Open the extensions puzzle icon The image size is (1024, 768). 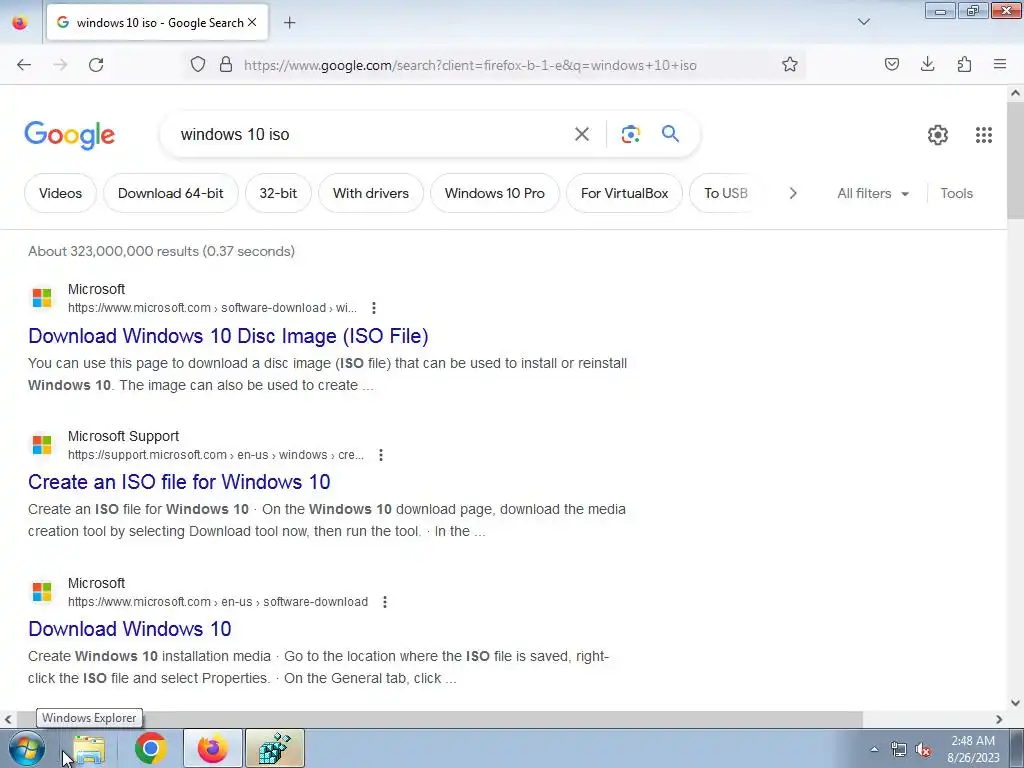(964, 64)
